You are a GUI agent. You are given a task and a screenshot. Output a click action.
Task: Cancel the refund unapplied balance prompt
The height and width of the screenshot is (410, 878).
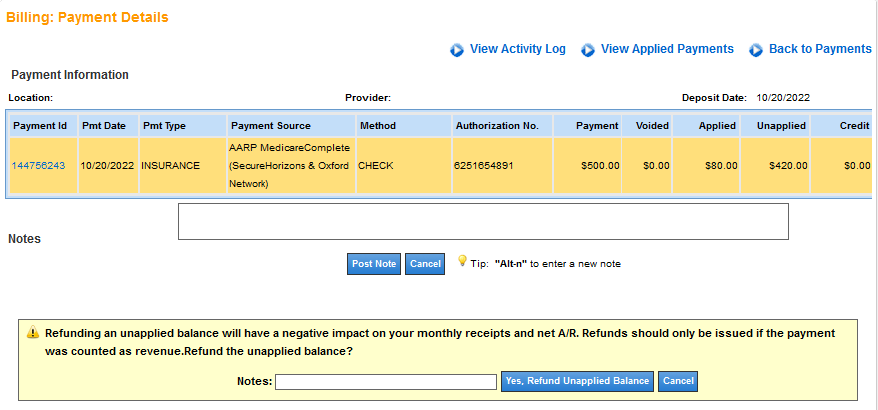[x=678, y=381]
